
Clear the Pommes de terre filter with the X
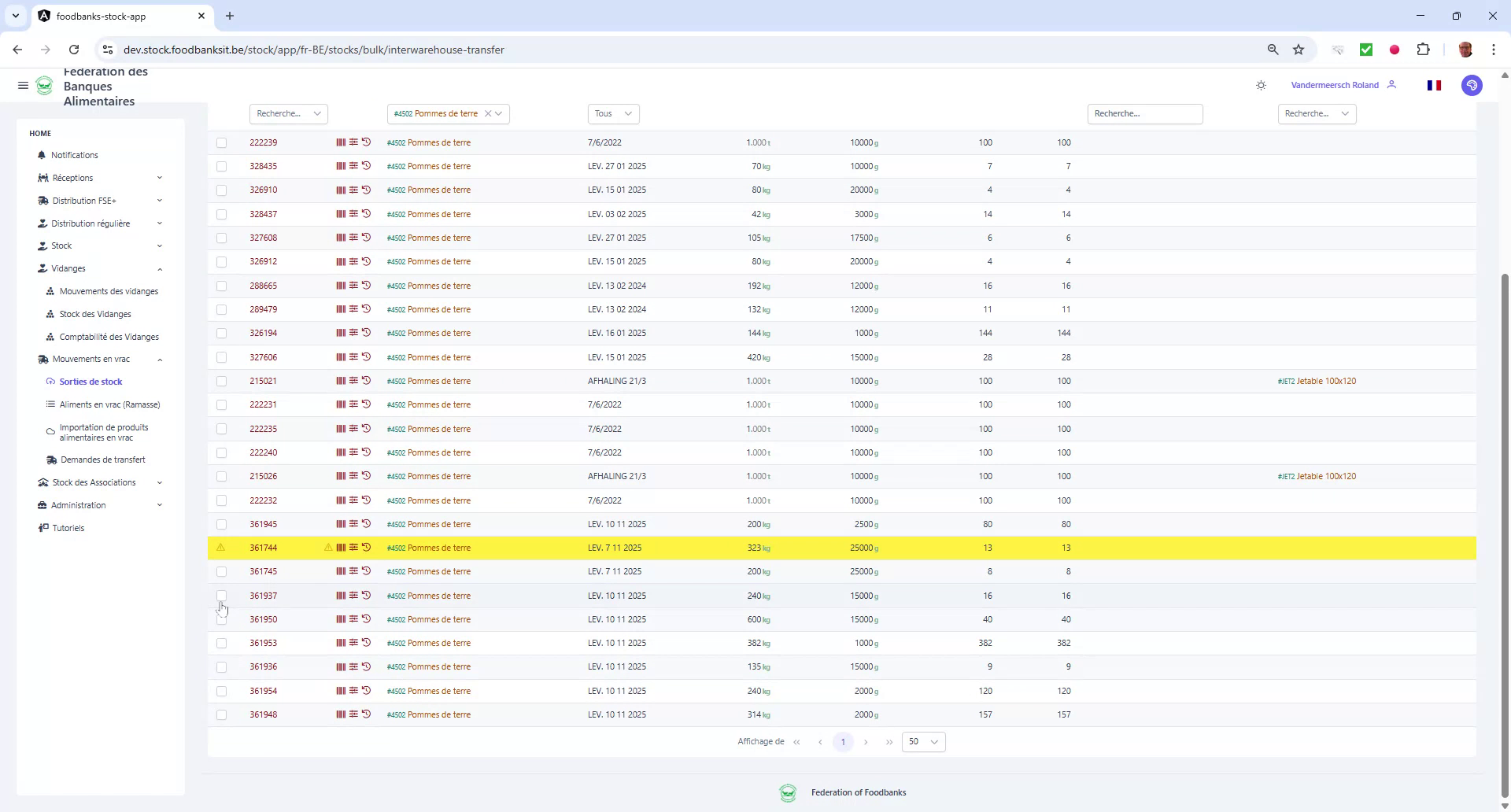click(488, 113)
